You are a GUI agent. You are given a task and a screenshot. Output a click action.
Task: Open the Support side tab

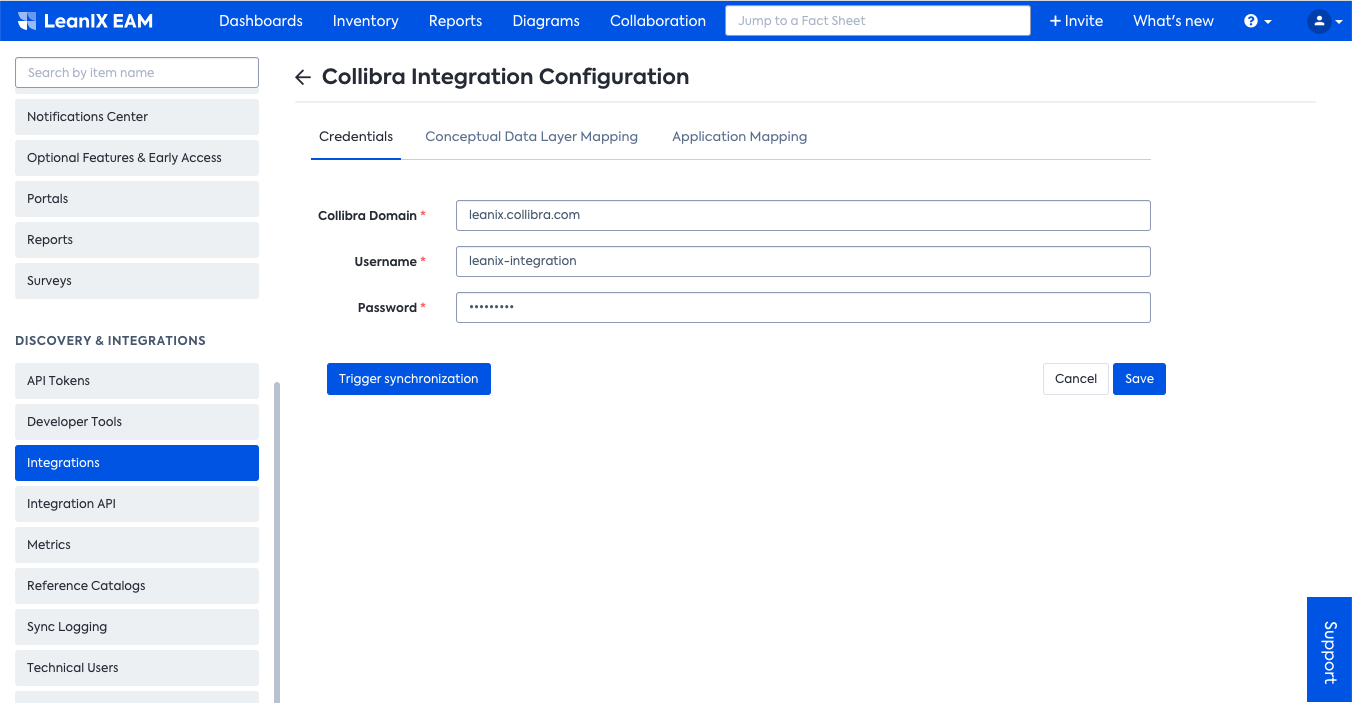point(1329,650)
